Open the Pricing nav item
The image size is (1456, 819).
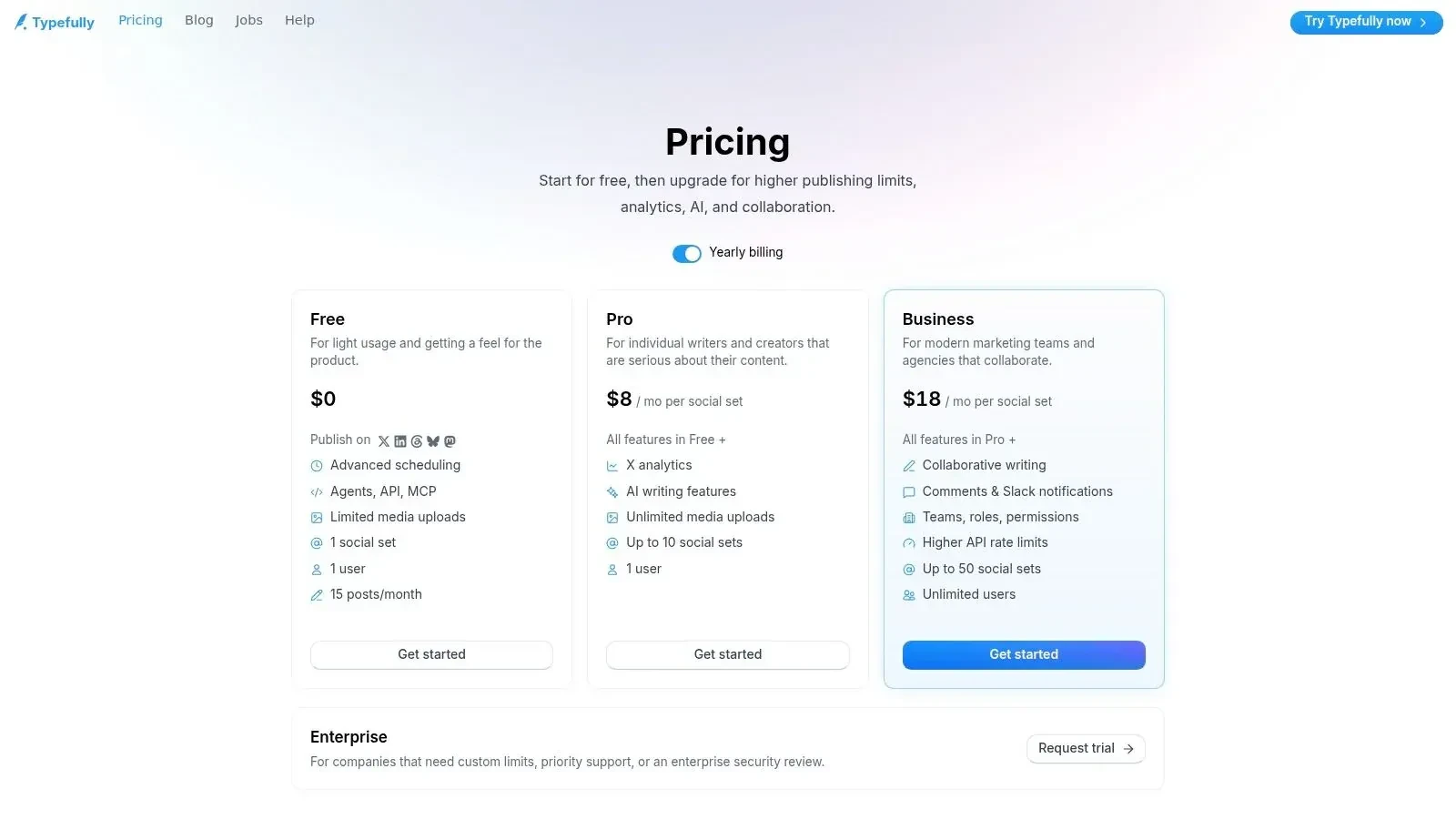pos(140,20)
